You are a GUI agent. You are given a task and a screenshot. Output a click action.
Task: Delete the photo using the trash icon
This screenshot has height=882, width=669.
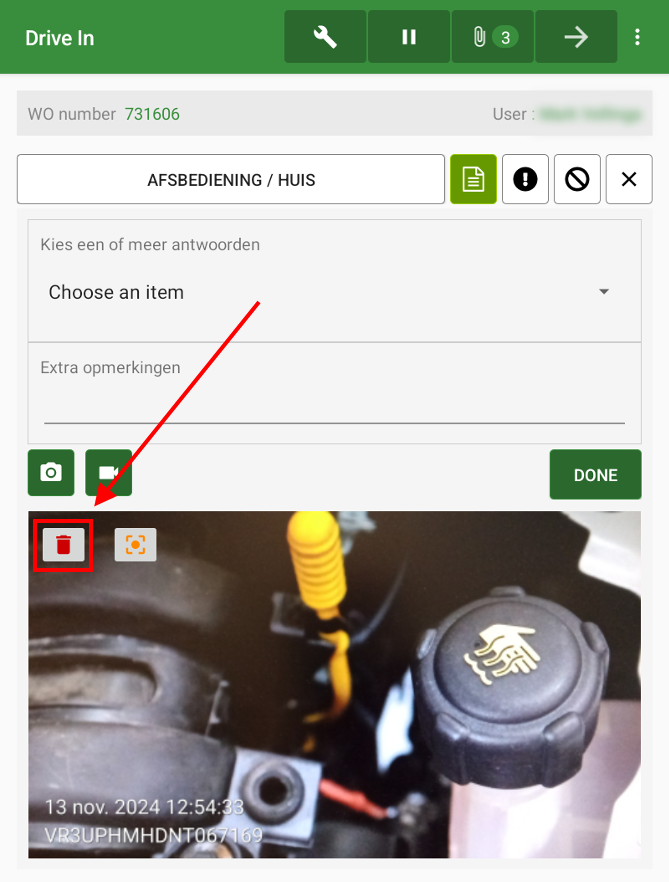pyautogui.click(x=63, y=545)
